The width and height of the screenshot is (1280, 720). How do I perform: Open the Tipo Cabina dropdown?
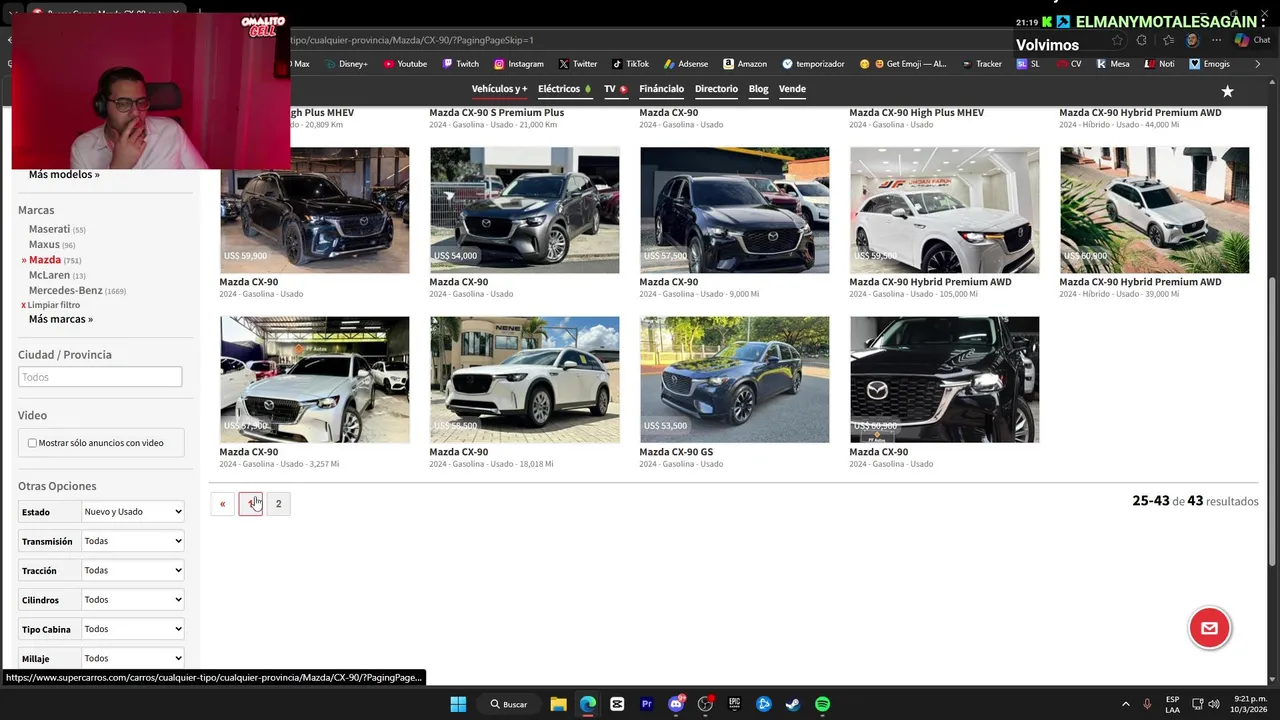click(133, 629)
